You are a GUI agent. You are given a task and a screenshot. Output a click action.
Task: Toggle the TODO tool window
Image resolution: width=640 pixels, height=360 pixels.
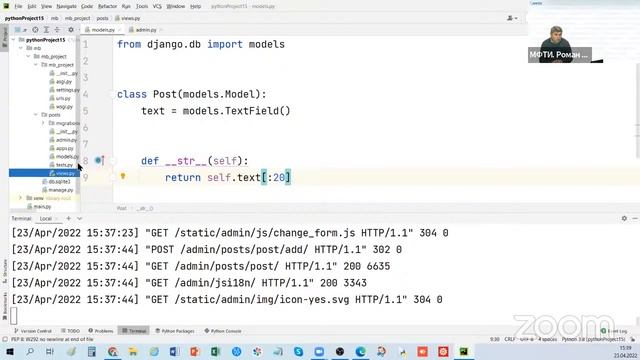71,331
